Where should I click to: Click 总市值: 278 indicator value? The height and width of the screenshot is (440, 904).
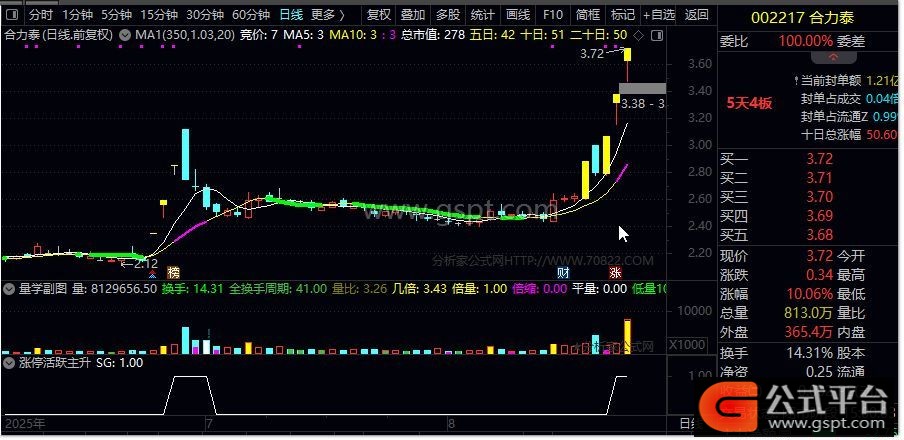point(432,35)
